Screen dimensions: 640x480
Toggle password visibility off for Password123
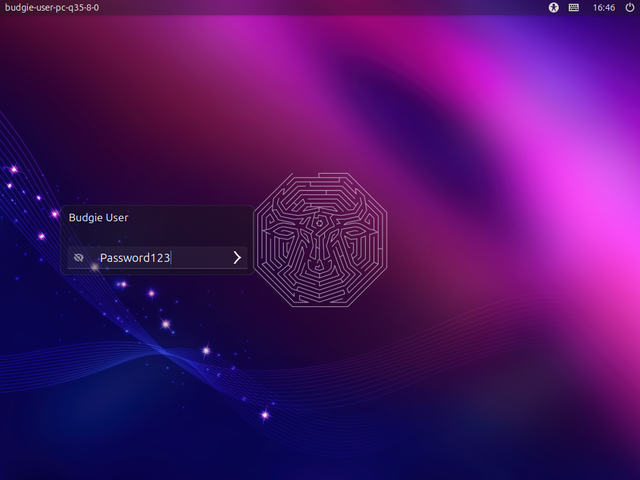(x=79, y=258)
